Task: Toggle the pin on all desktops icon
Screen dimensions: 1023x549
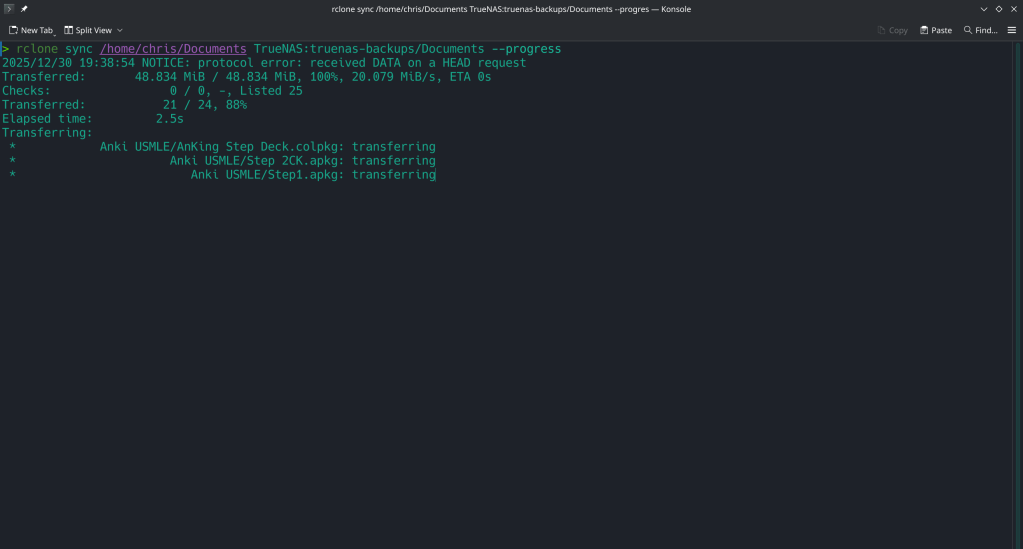Action: point(24,9)
